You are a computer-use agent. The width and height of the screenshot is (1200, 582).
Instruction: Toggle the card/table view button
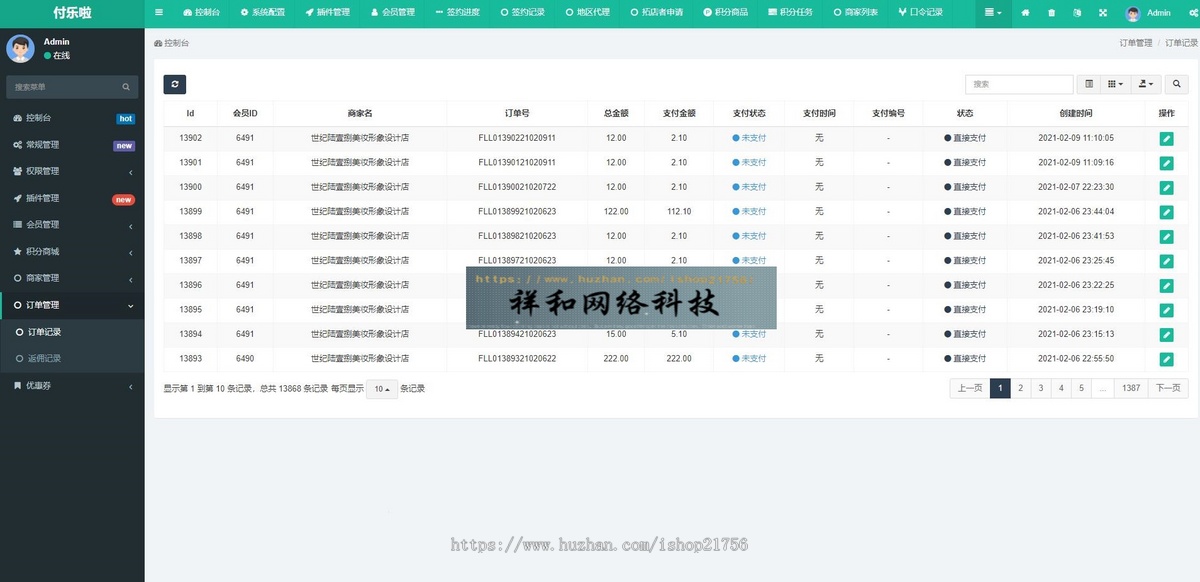point(1089,84)
